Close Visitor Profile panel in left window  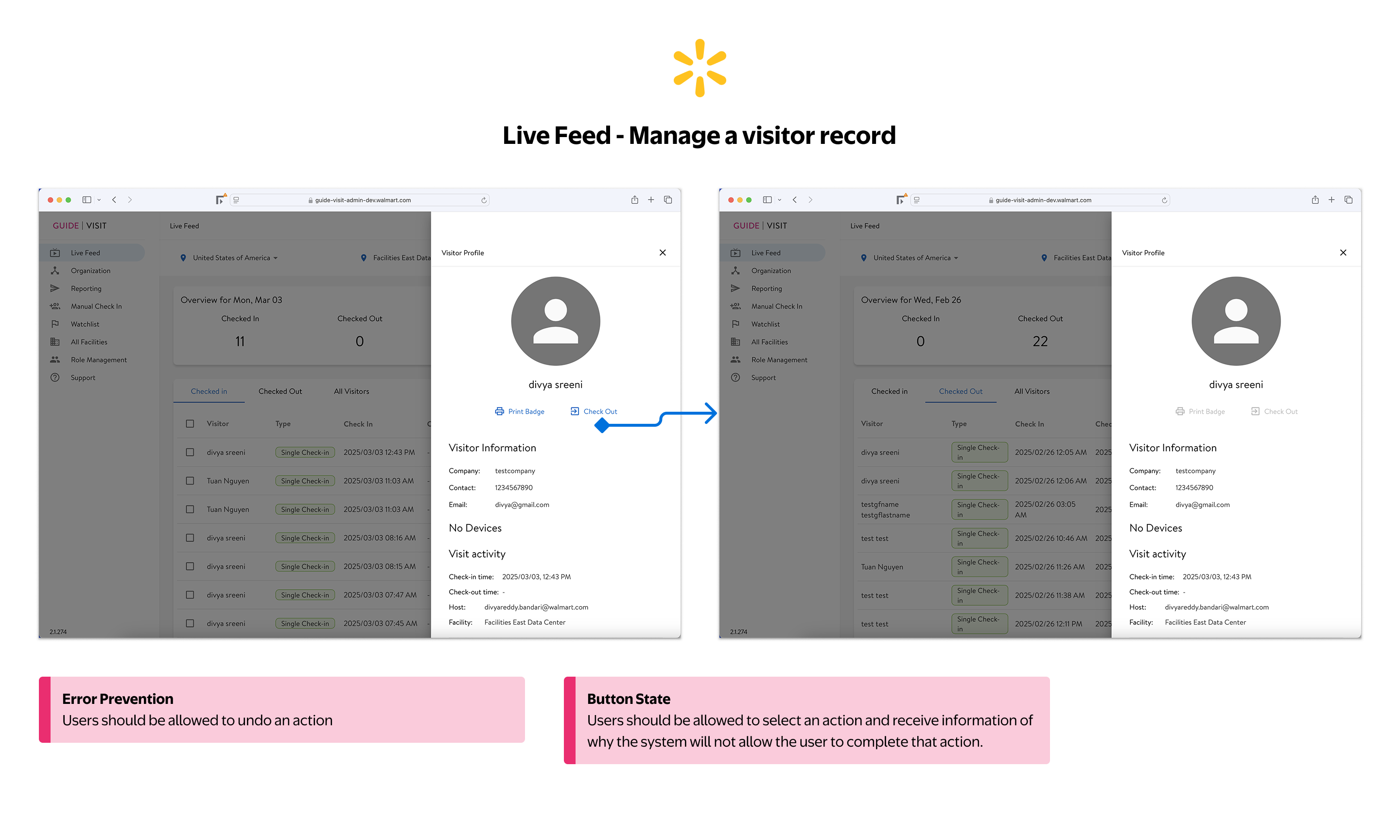[663, 252]
